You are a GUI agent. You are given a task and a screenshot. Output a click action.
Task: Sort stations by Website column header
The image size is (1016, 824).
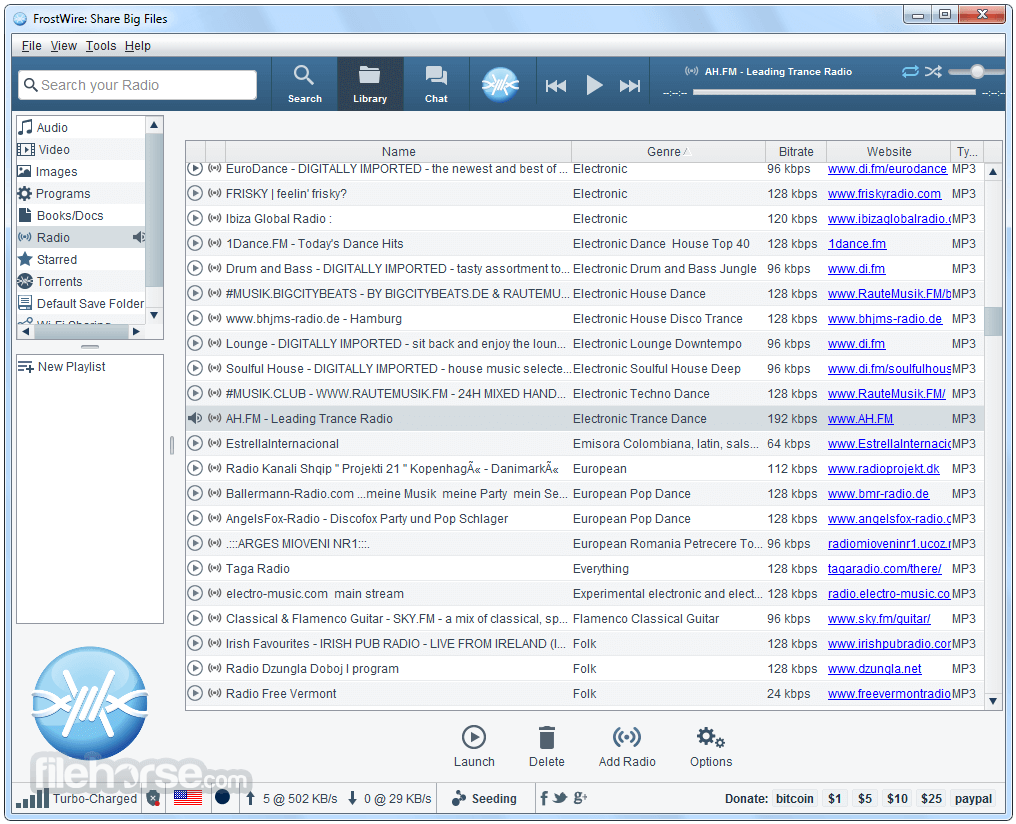tap(888, 152)
